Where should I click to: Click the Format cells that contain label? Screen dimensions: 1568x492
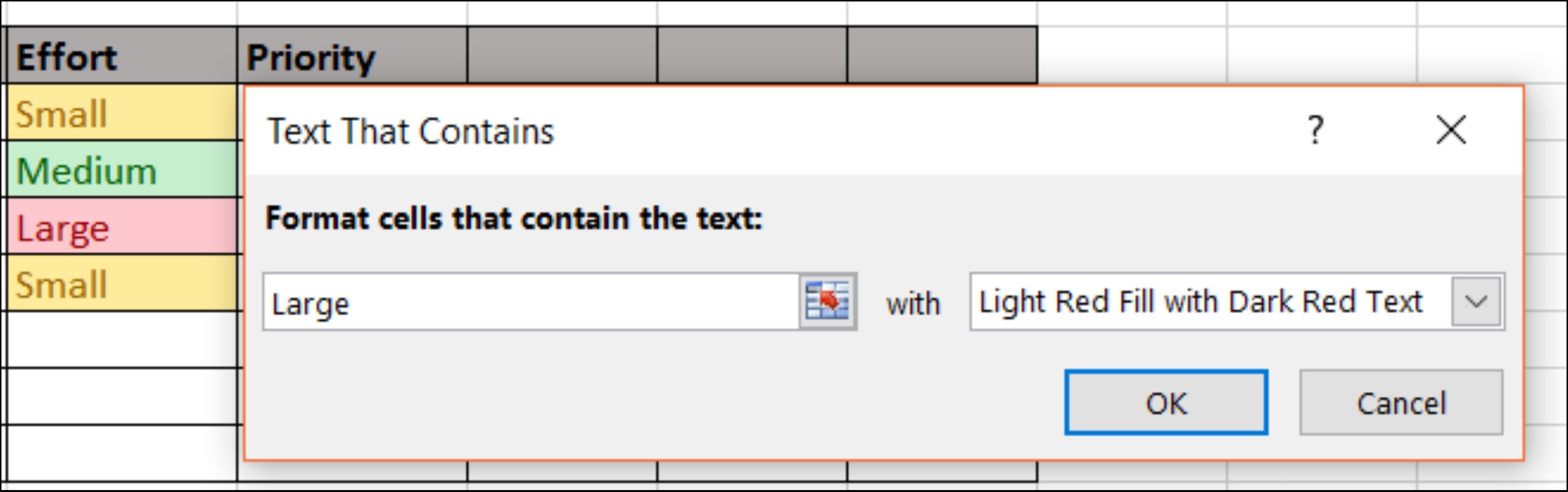click(514, 218)
